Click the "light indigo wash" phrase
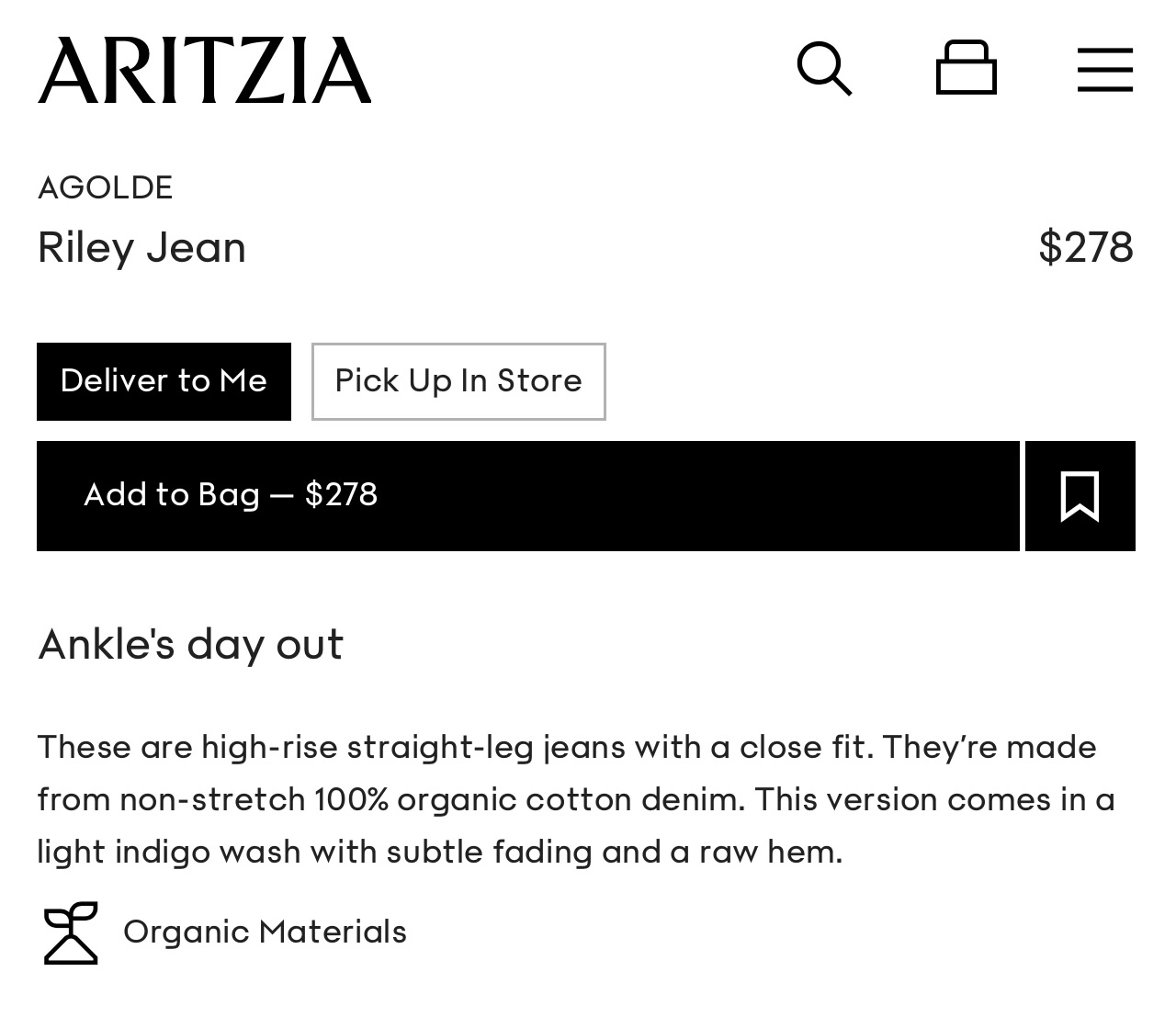The image size is (1176, 1028). [168, 852]
